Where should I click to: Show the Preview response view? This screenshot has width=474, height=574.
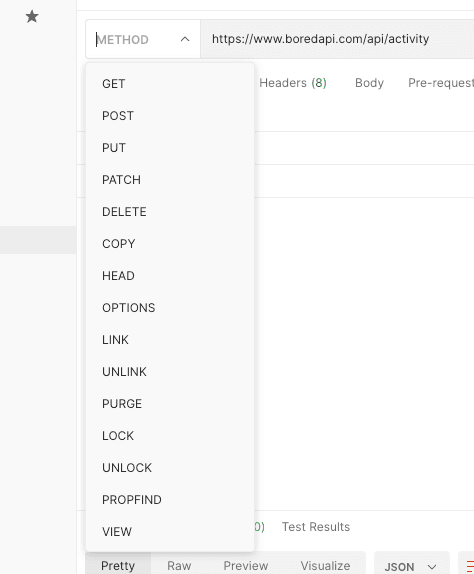click(x=246, y=566)
